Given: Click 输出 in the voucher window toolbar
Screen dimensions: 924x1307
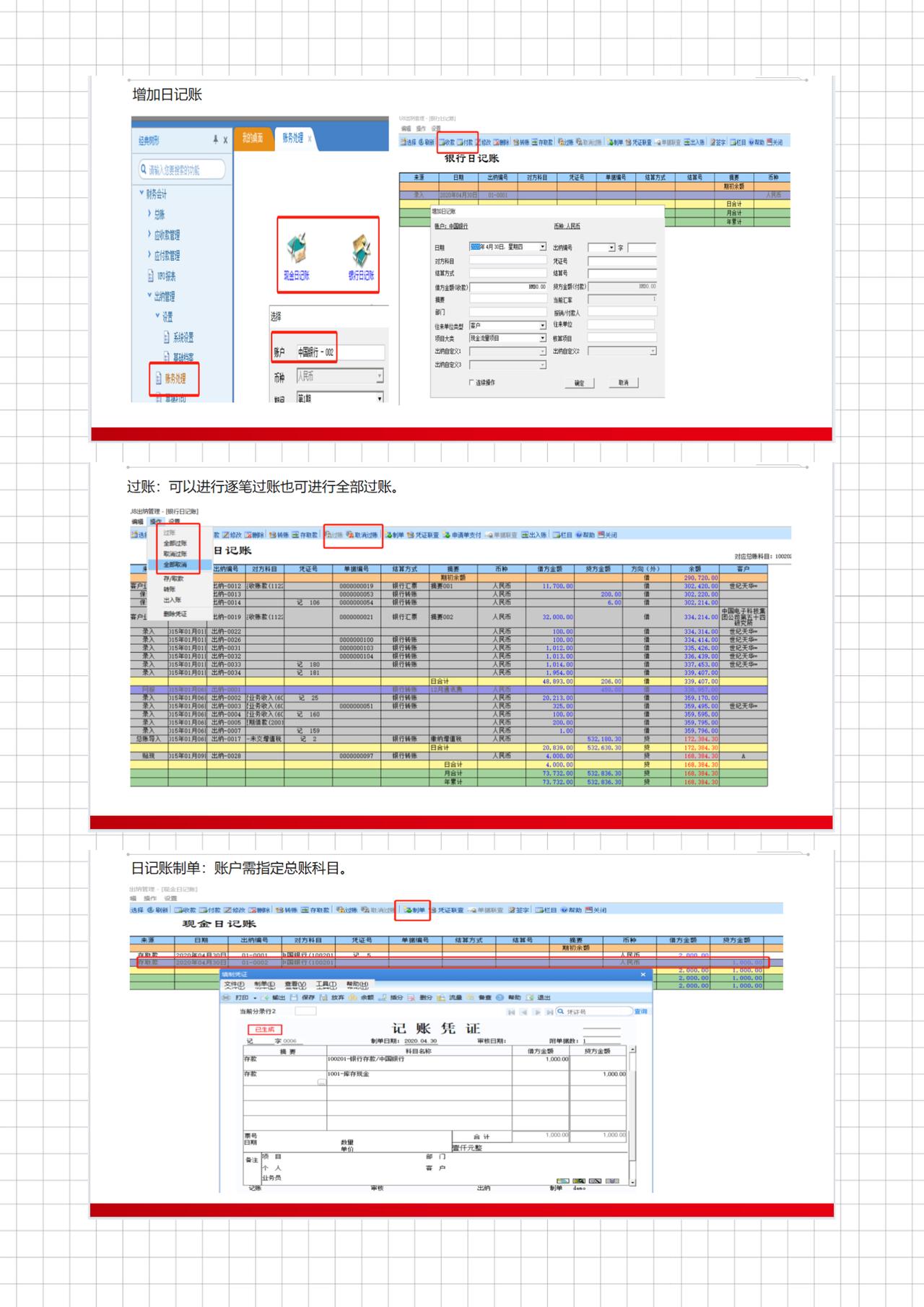Looking at the screenshot, I should pos(274,997).
